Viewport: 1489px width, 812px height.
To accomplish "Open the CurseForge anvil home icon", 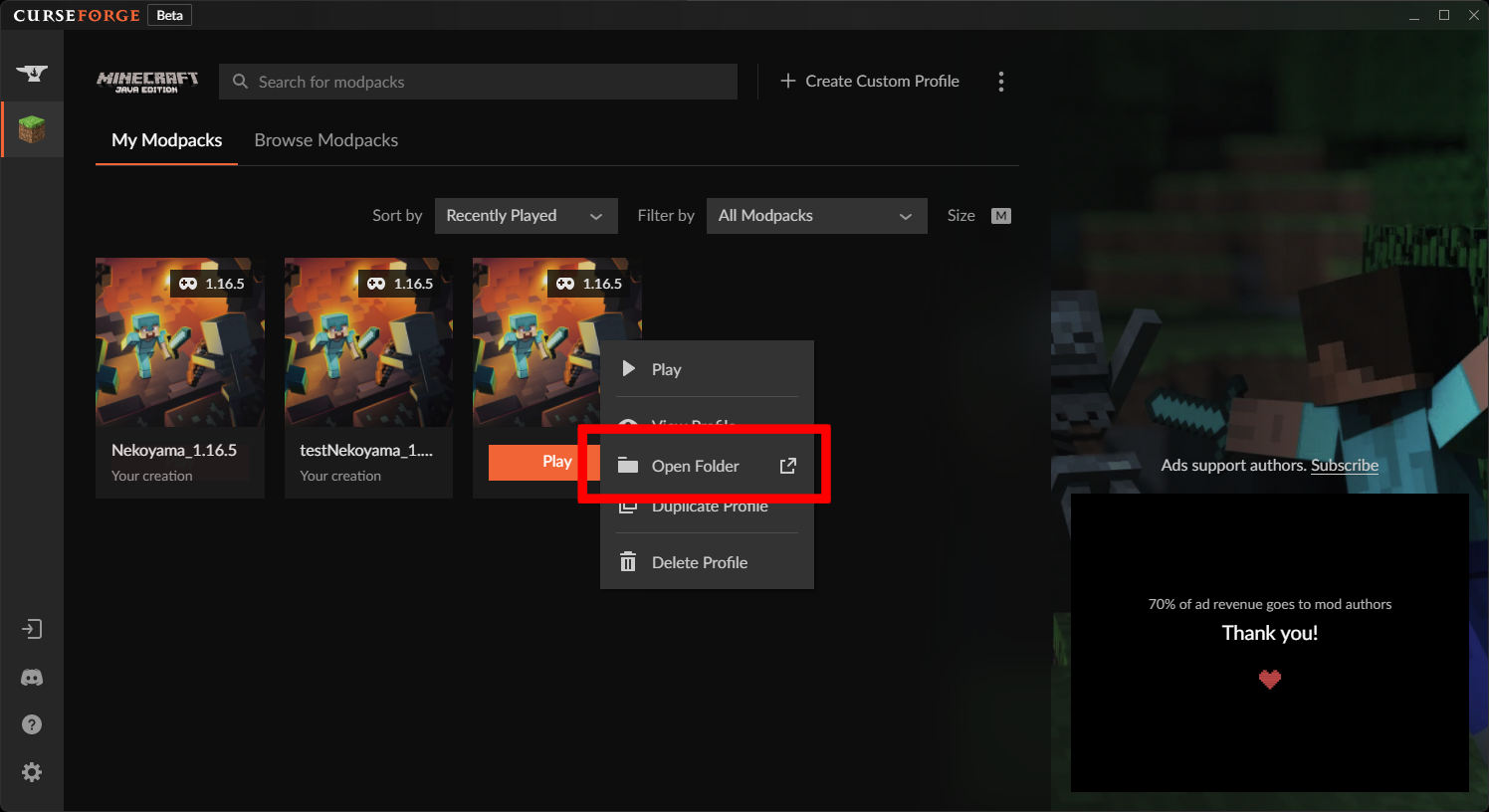I will pos(32,73).
